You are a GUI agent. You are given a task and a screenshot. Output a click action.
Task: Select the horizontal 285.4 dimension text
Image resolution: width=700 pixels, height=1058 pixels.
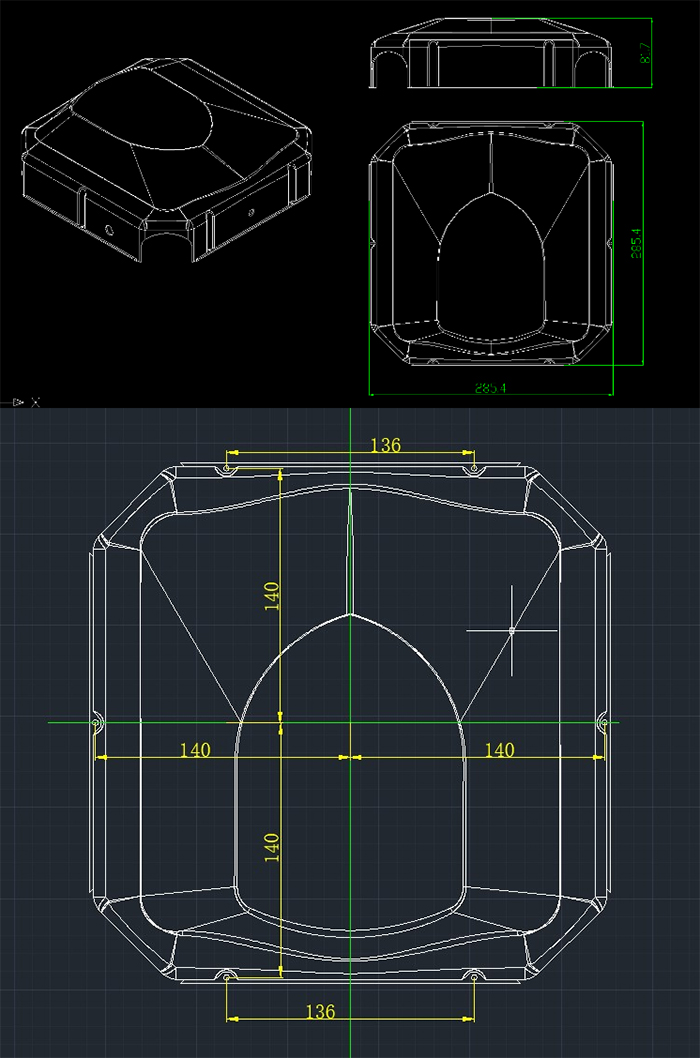[490, 388]
